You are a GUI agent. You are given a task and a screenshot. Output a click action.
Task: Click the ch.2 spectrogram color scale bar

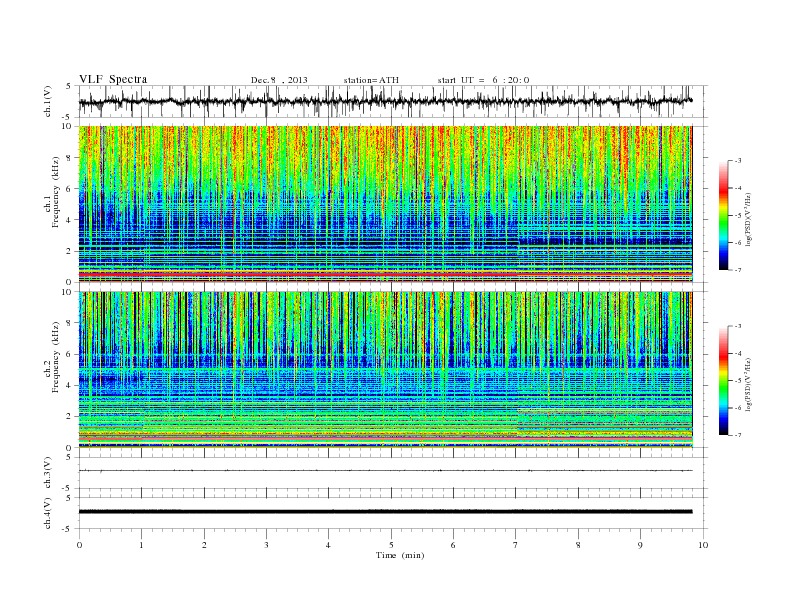(x=723, y=380)
